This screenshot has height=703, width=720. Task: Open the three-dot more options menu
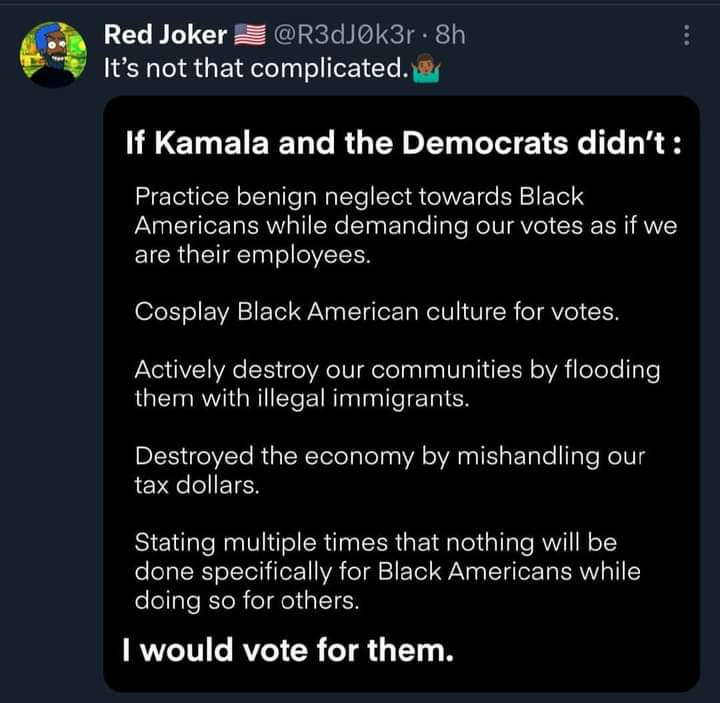click(685, 35)
